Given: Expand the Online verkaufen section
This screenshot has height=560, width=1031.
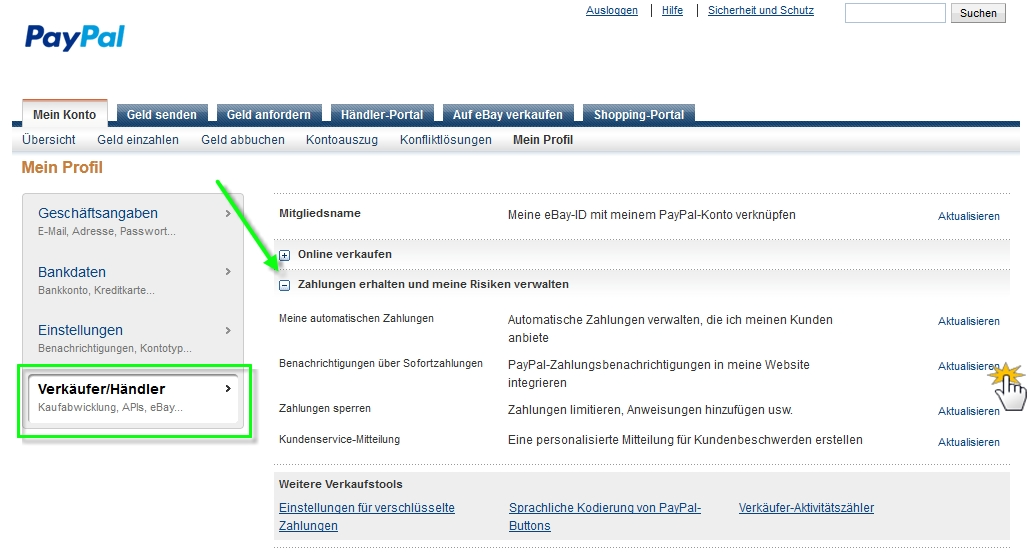Looking at the screenshot, I should [x=284, y=255].
